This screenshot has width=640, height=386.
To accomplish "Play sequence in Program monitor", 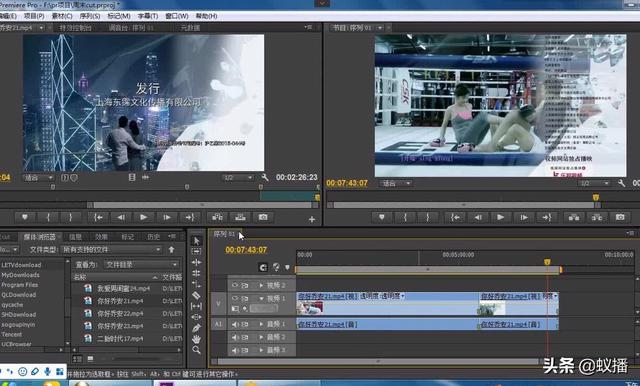I will (501, 217).
